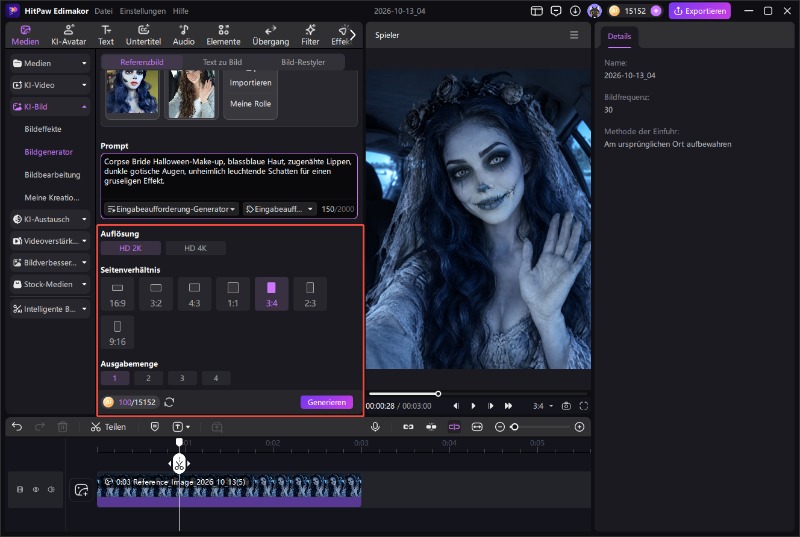This screenshot has width=800, height=537.
Task: Click the shield marker icon in timeline toolbar
Action: pyautogui.click(x=155, y=427)
